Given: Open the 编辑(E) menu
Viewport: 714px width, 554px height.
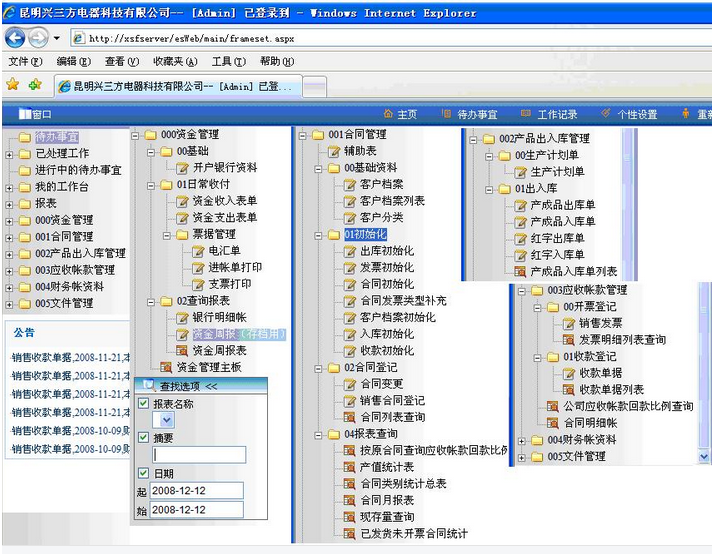Looking at the screenshot, I should click(x=73, y=61).
